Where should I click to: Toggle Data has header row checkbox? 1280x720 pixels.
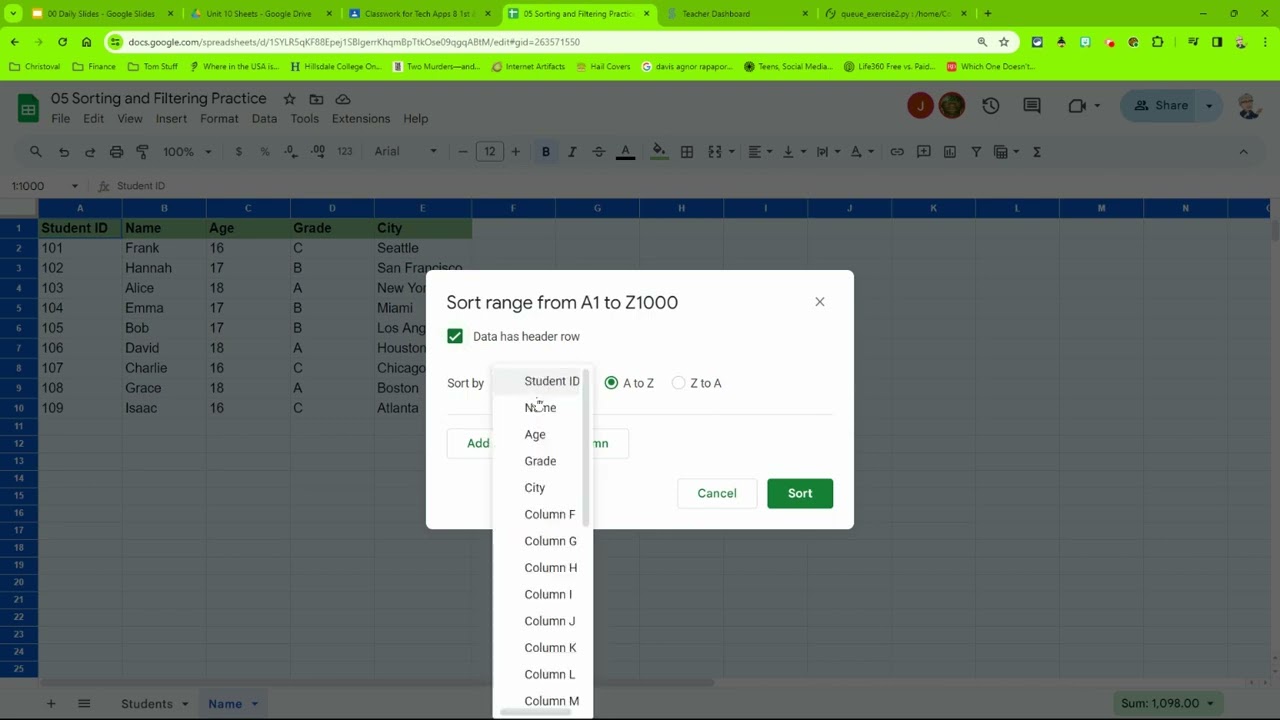pos(455,337)
